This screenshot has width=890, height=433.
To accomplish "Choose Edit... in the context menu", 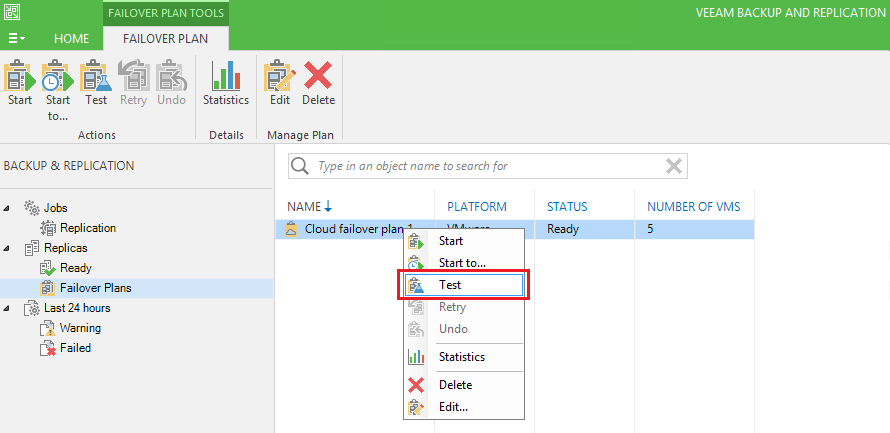I will click(x=464, y=407).
